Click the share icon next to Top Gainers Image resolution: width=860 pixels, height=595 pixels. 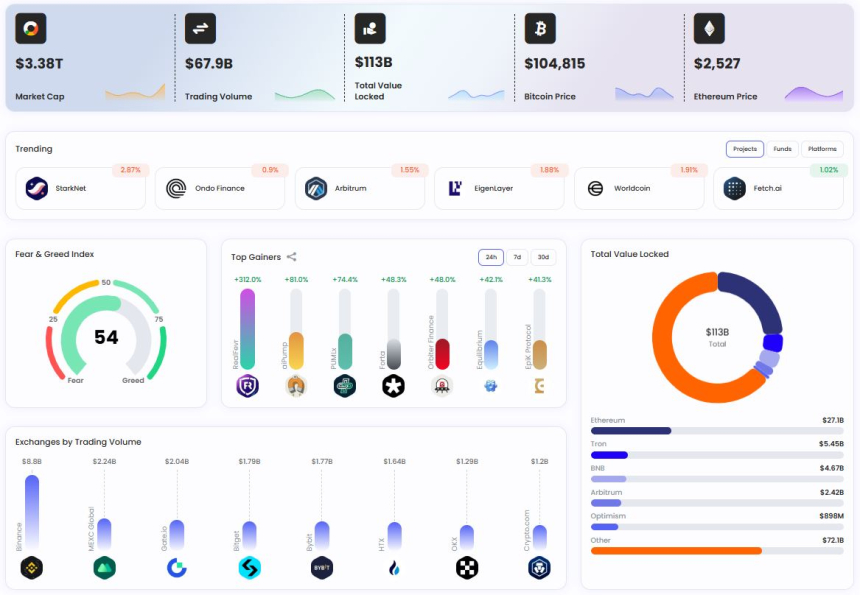291,257
